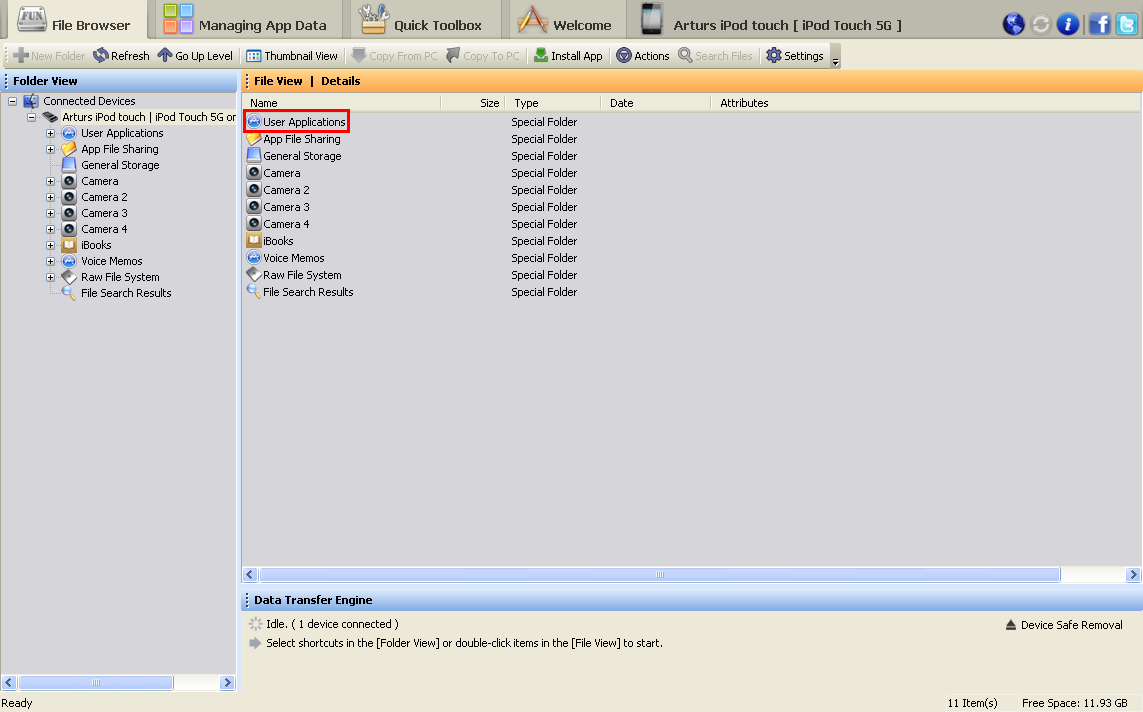Select File Search Results in Folder View tree
1143x712 pixels.
pos(126,293)
